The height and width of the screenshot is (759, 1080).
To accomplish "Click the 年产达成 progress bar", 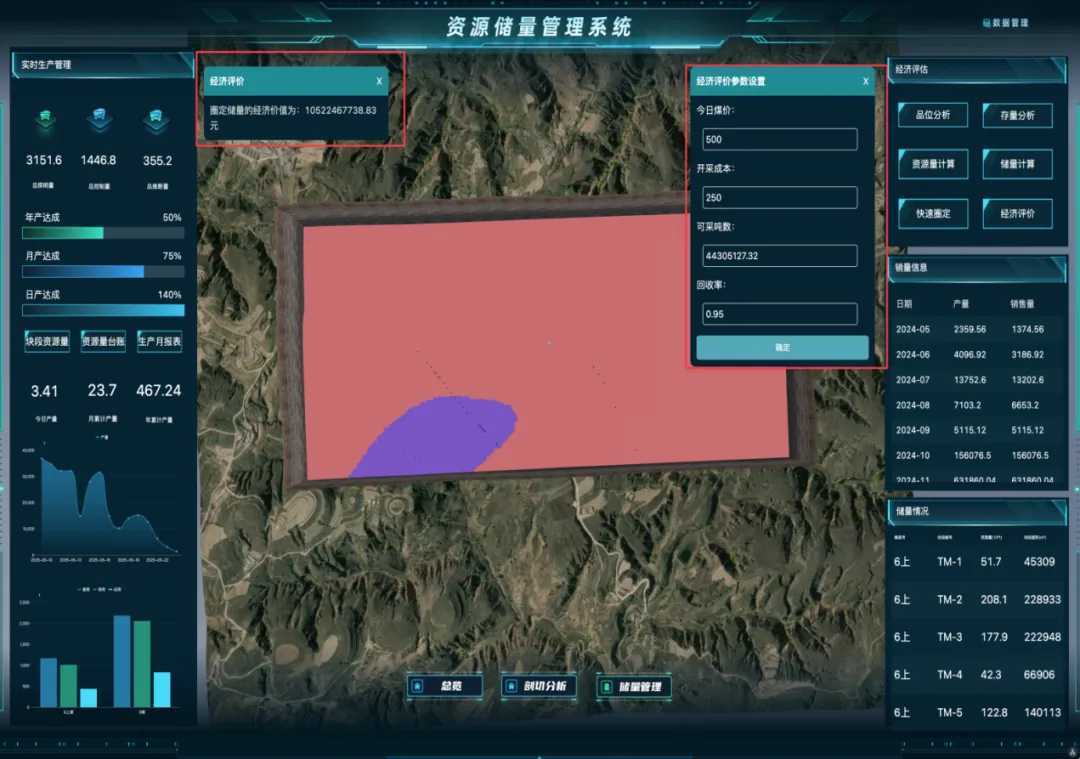I will [102, 233].
